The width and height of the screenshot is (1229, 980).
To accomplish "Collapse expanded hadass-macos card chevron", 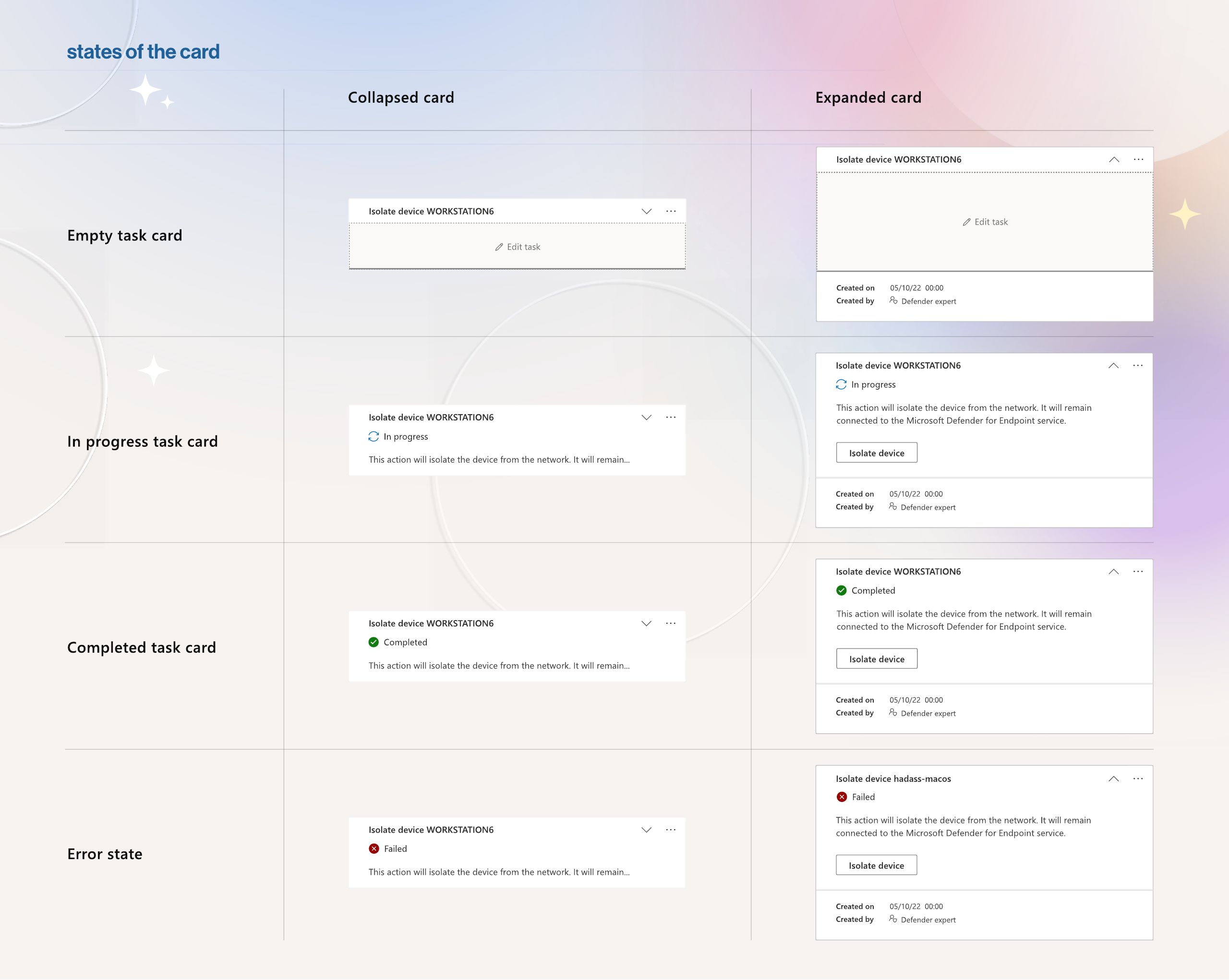I will tap(1113, 779).
